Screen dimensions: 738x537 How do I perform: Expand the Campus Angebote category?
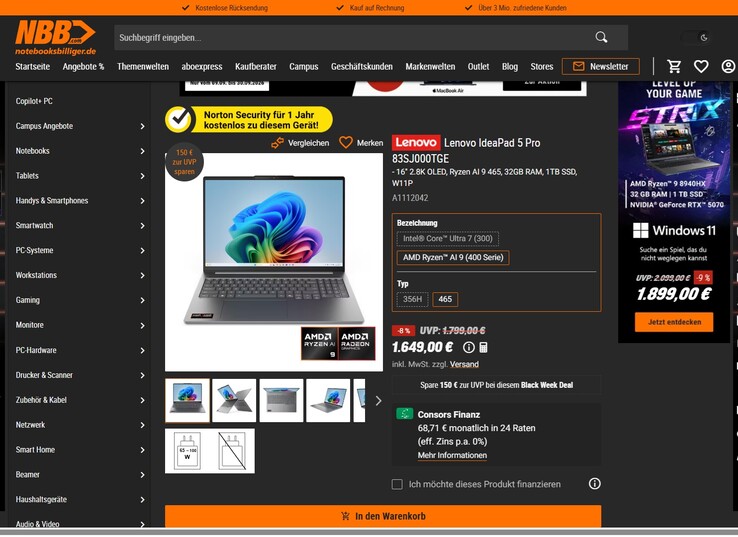(142, 126)
